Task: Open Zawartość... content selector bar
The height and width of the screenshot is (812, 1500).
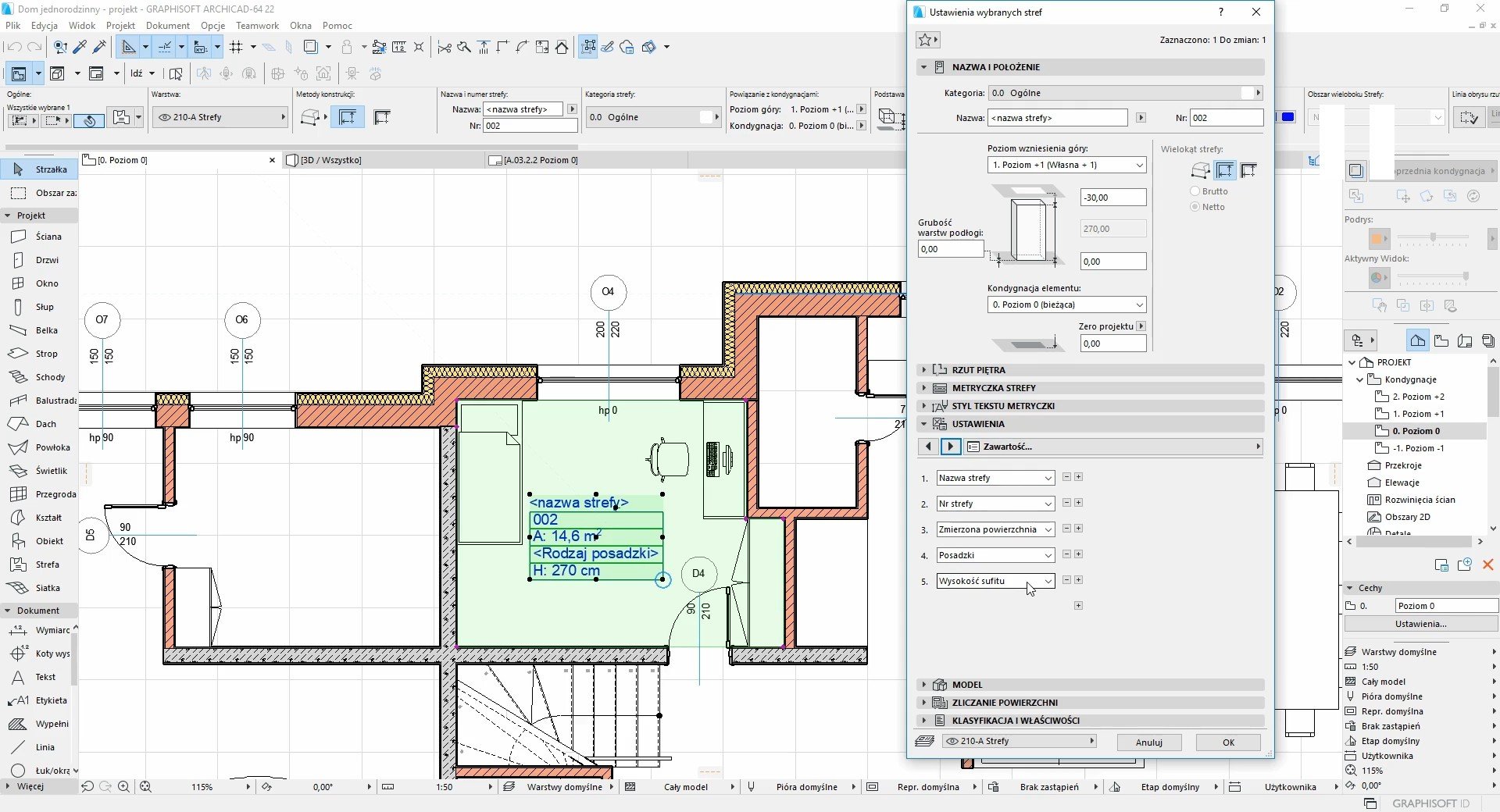Action: pyautogui.click(x=1114, y=447)
